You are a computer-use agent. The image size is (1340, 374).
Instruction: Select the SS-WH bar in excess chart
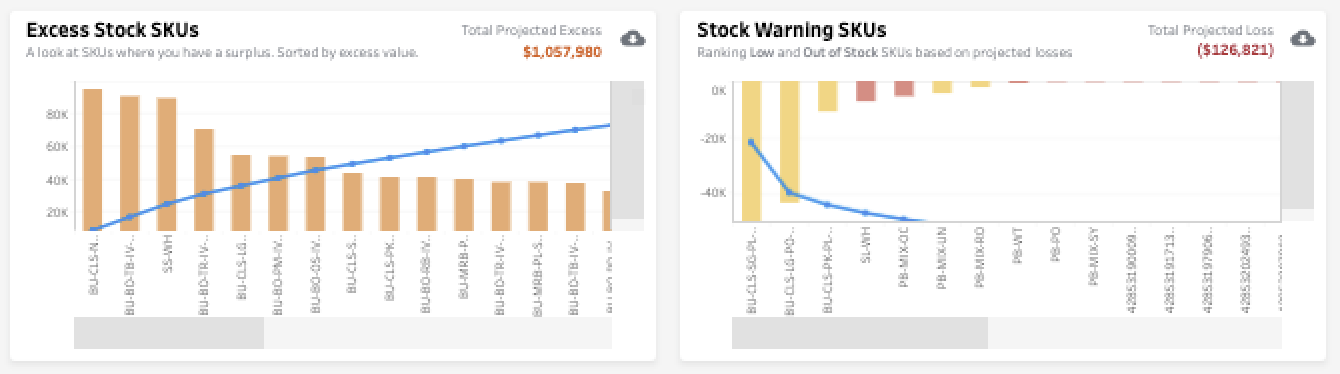click(x=167, y=164)
